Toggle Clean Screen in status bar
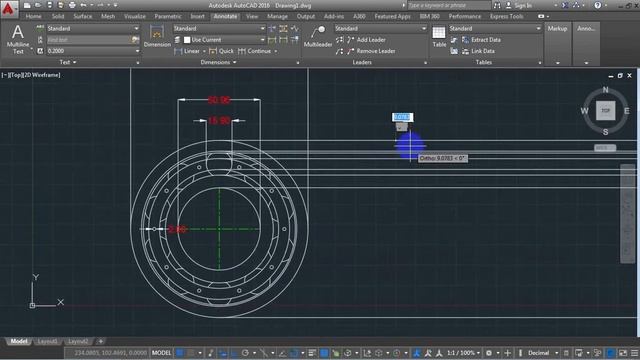 point(623,353)
